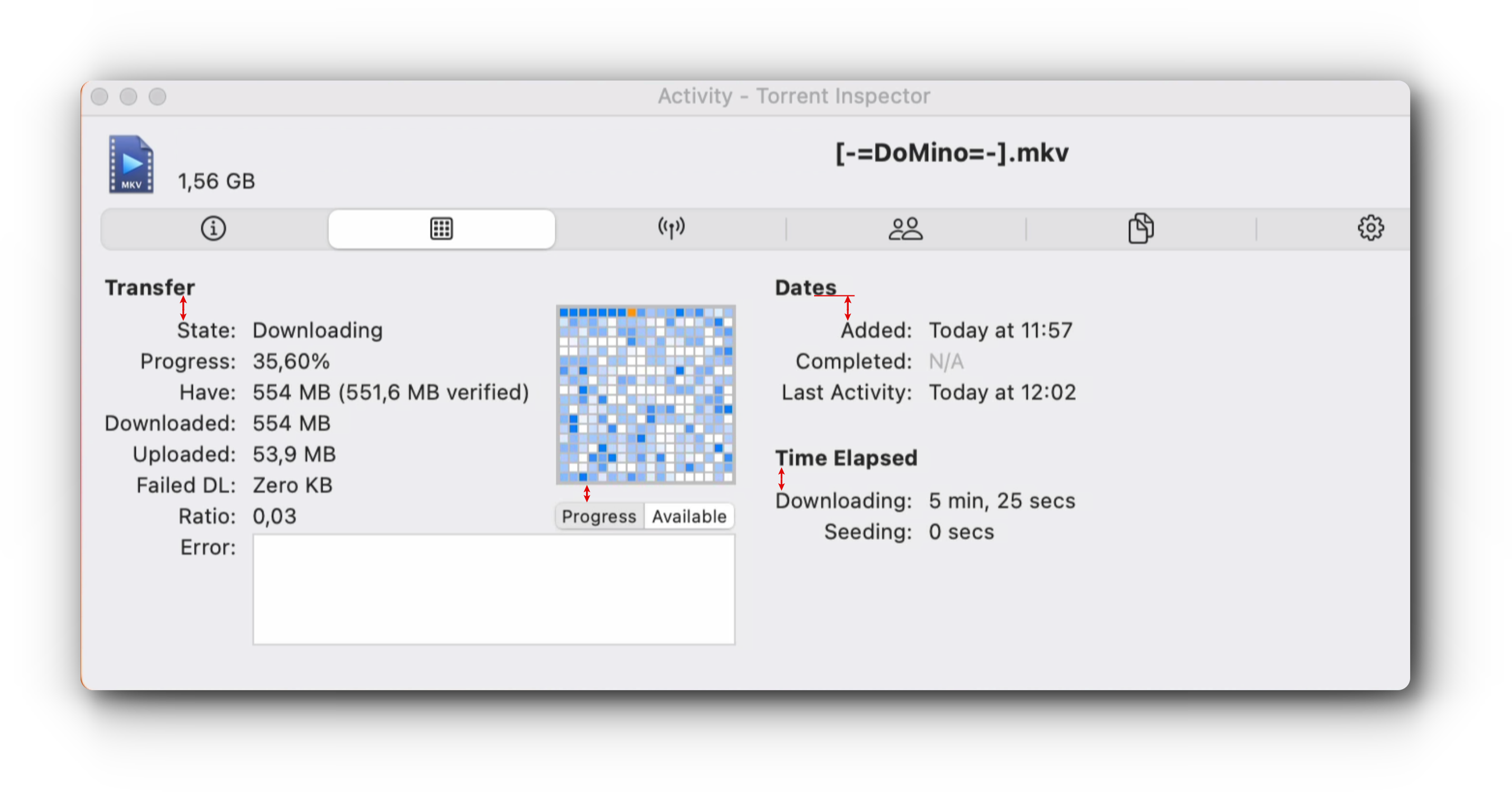Click the Seeding time 0 secs
This screenshot has width=1512, height=792.
[961, 532]
